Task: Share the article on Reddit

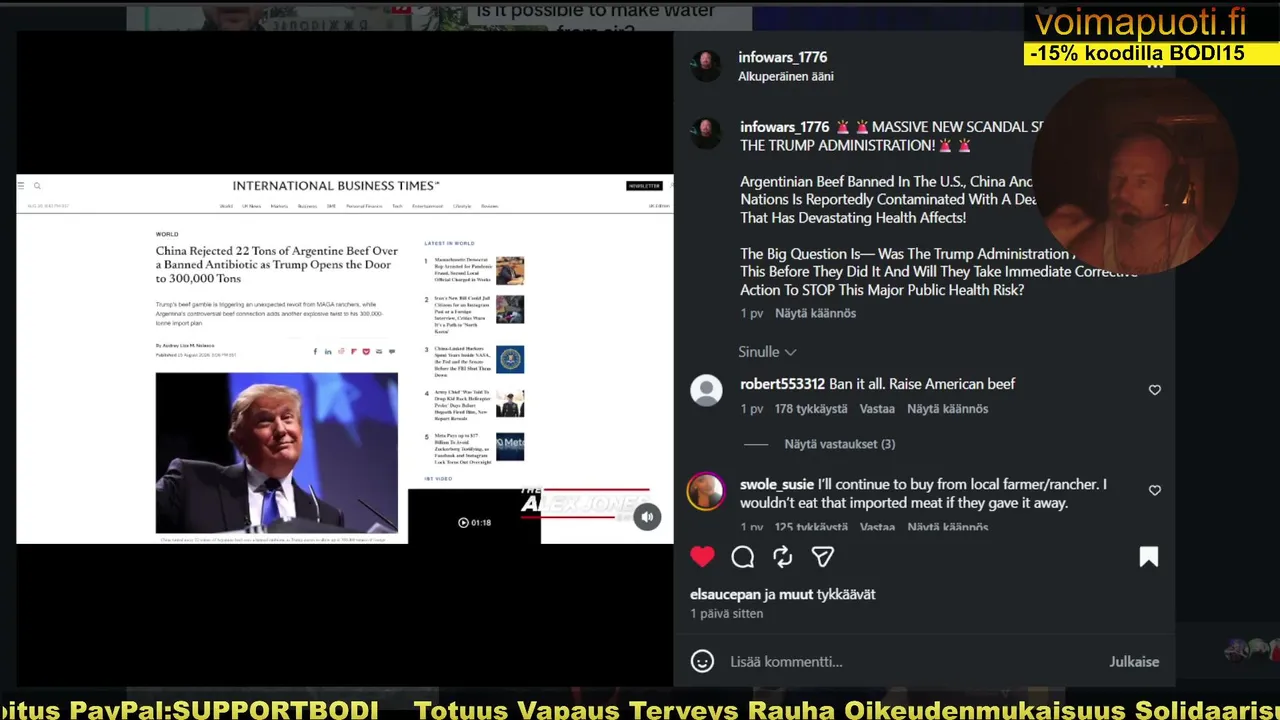Action: [x=341, y=351]
